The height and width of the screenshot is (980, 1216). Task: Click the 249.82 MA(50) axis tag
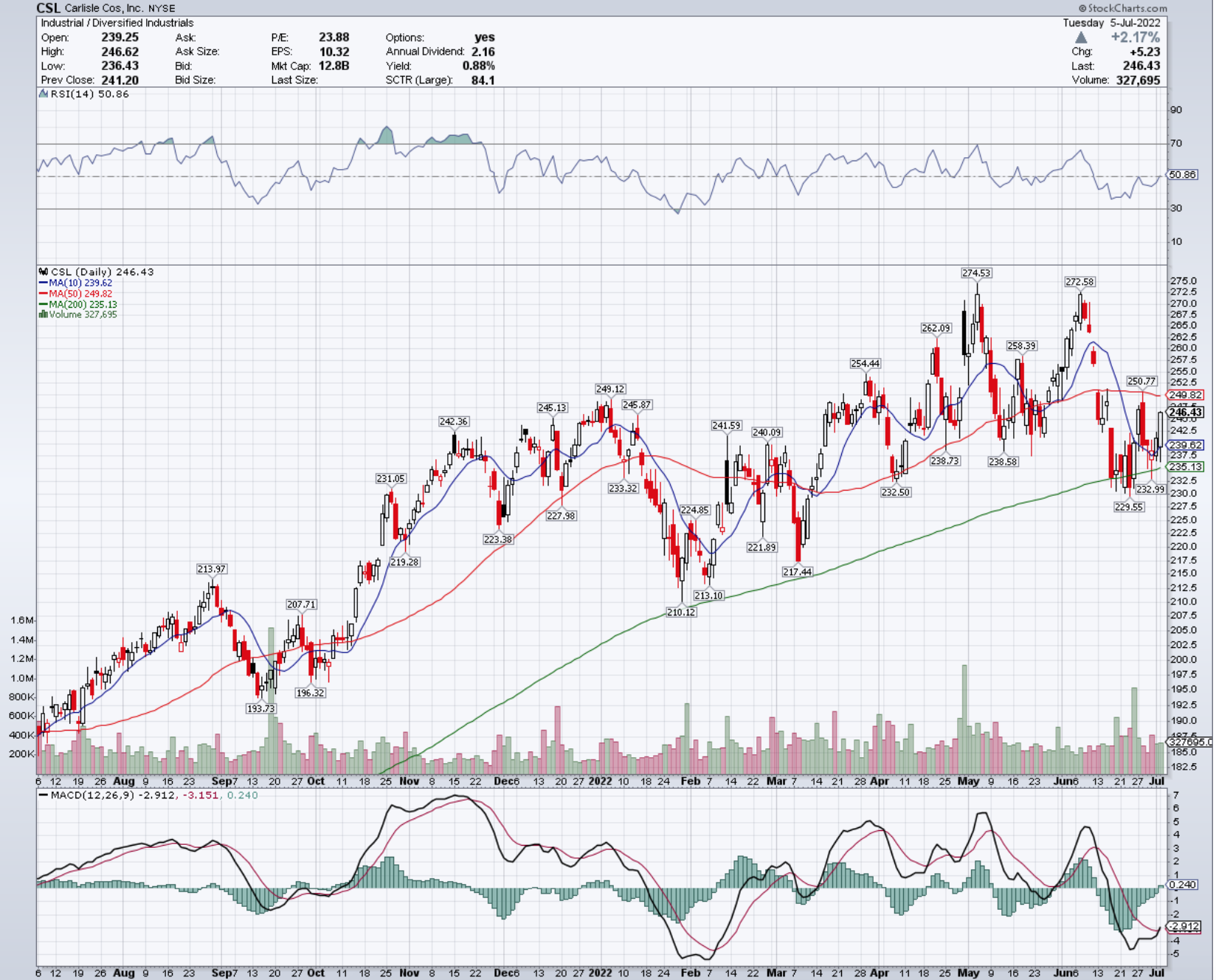[x=1186, y=395]
